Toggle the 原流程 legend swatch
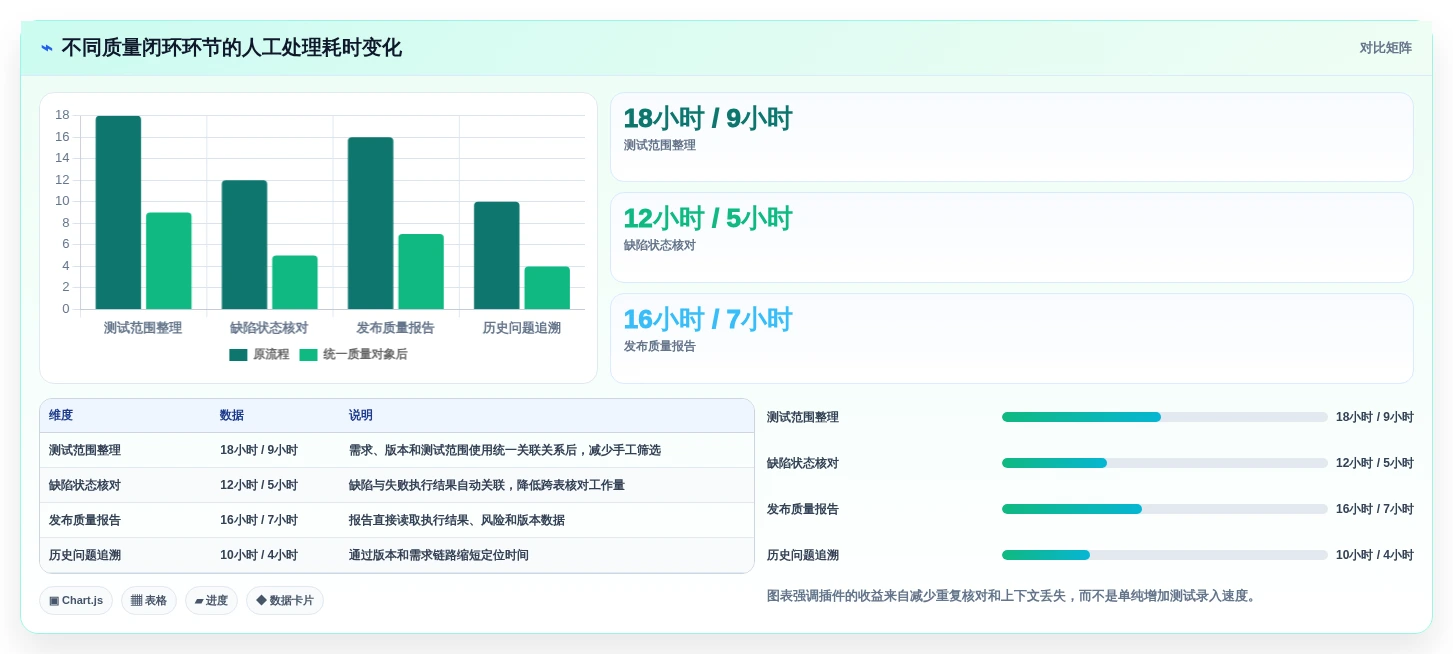This screenshot has height=654, width=1453. tap(238, 355)
